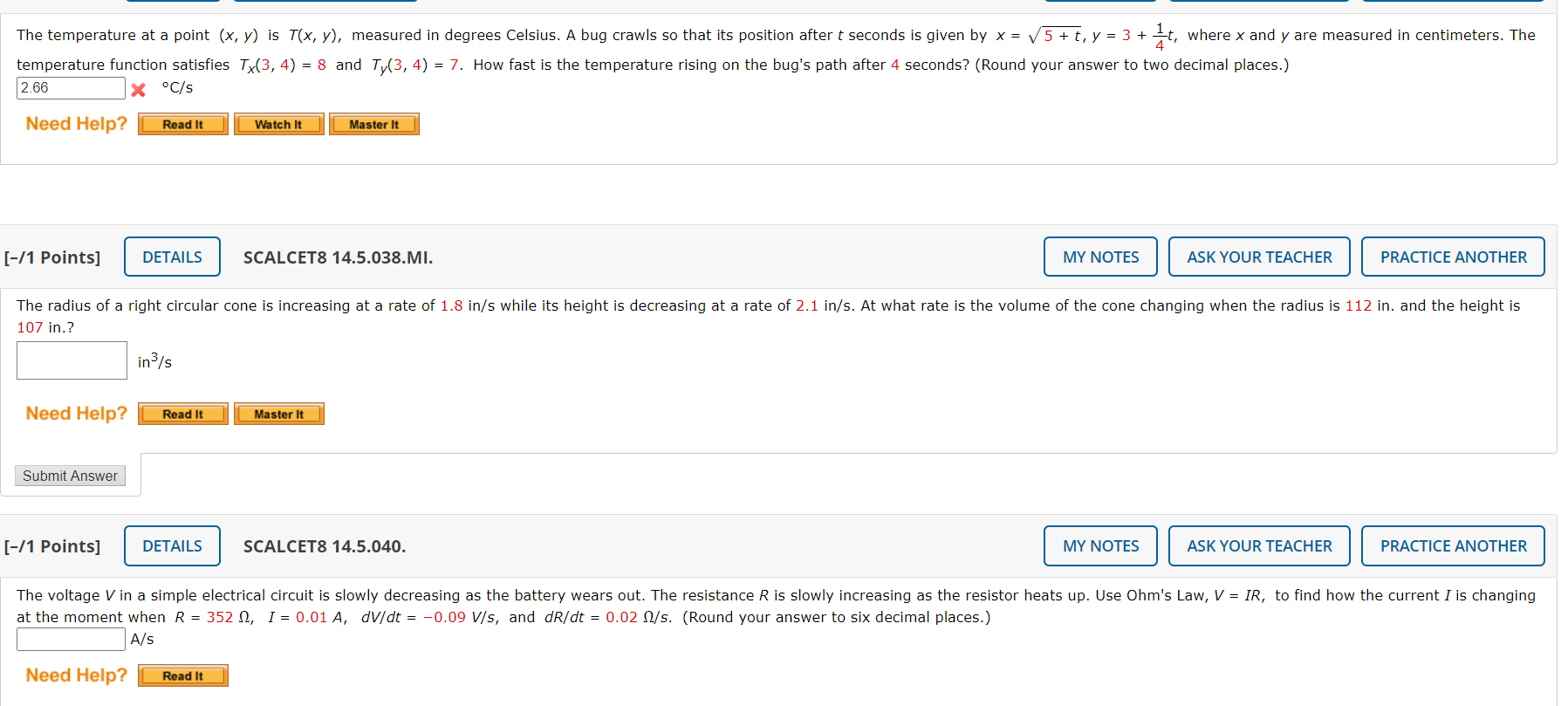Image resolution: width=1568 pixels, height=706 pixels.
Task: Open DETAILS for problem SCALCET8 14.5.038.MI
Action: [x=172, y=257]
